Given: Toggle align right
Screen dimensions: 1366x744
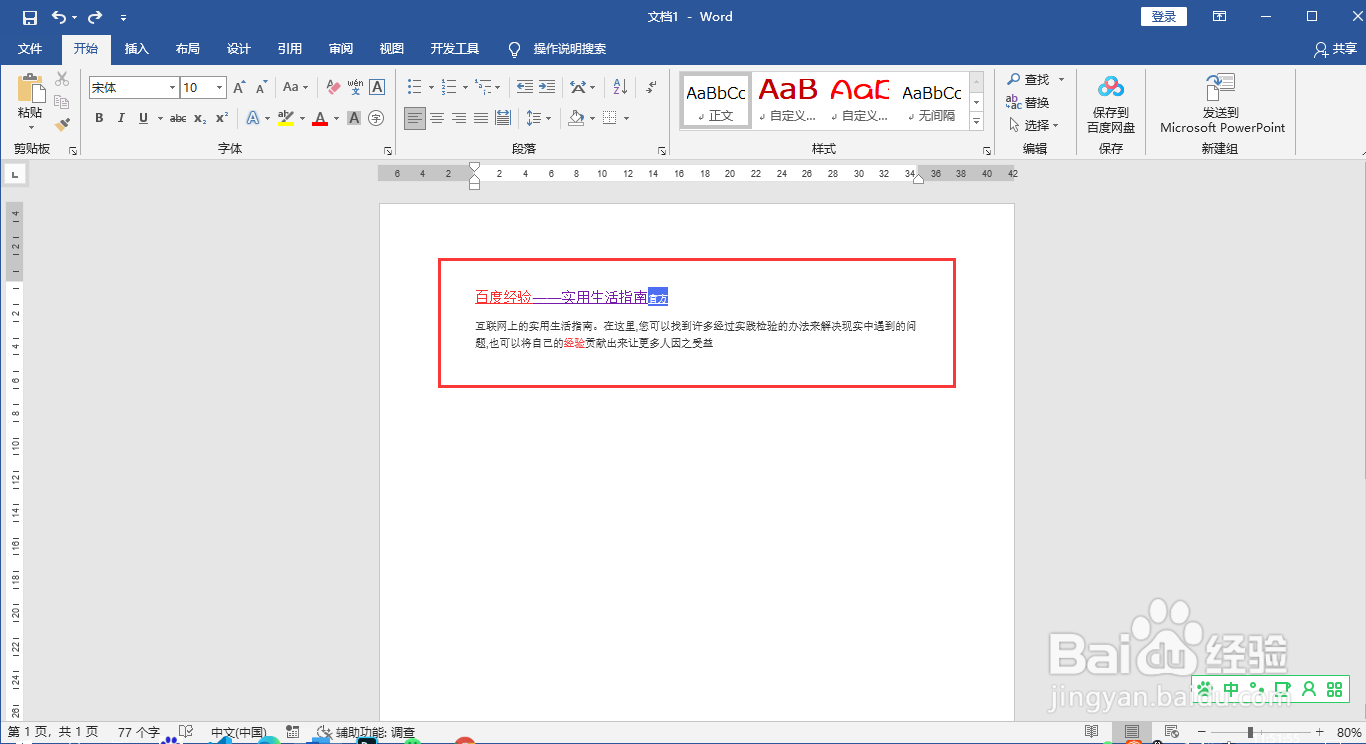Looking at the screenshot, I should click(459, 118).
